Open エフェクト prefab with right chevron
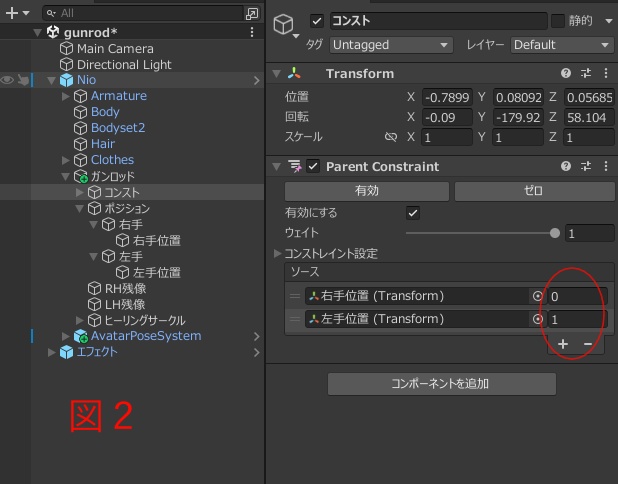 point(257,352)
